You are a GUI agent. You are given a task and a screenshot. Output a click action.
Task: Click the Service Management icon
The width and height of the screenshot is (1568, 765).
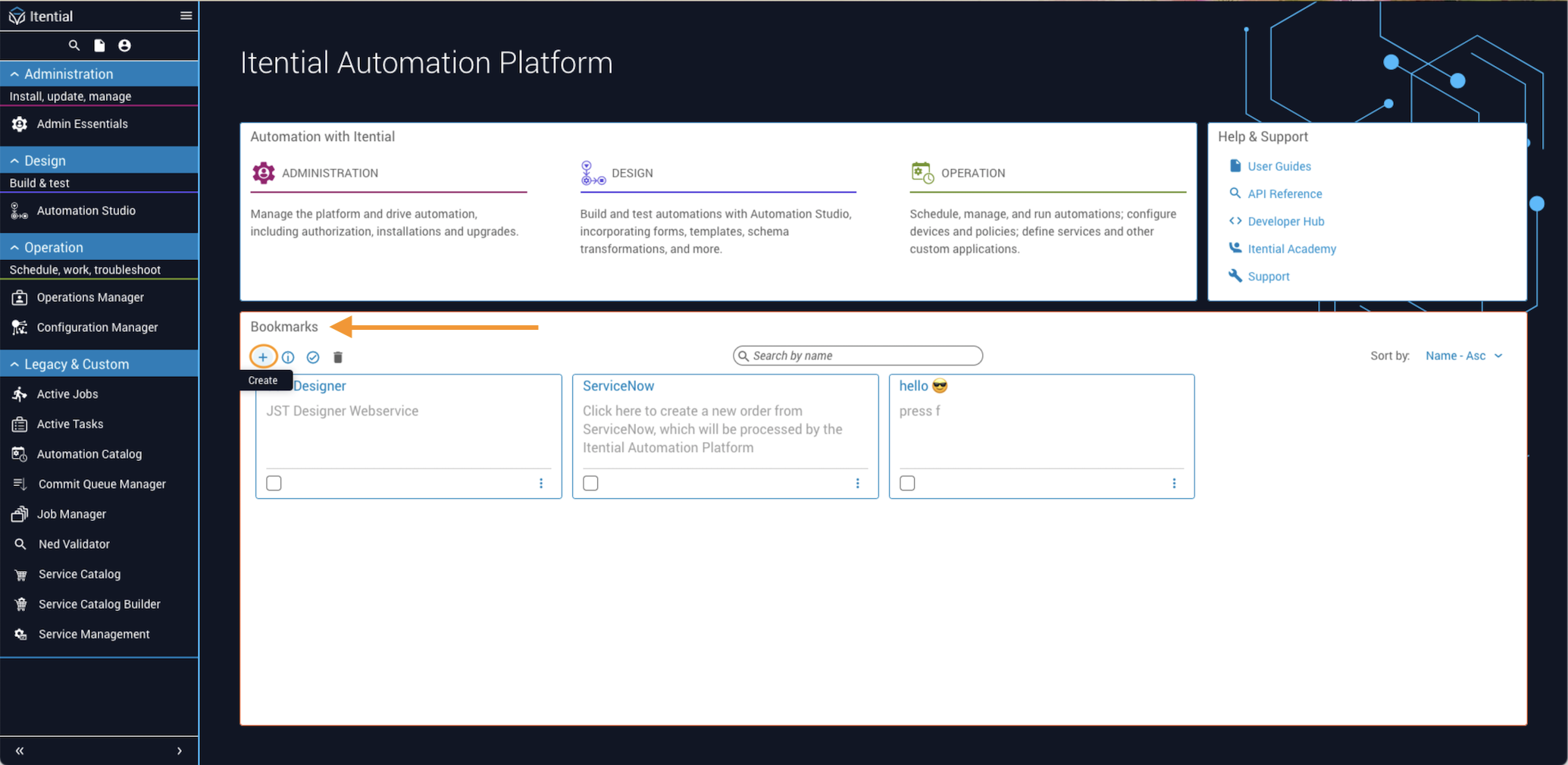(20, 635)
